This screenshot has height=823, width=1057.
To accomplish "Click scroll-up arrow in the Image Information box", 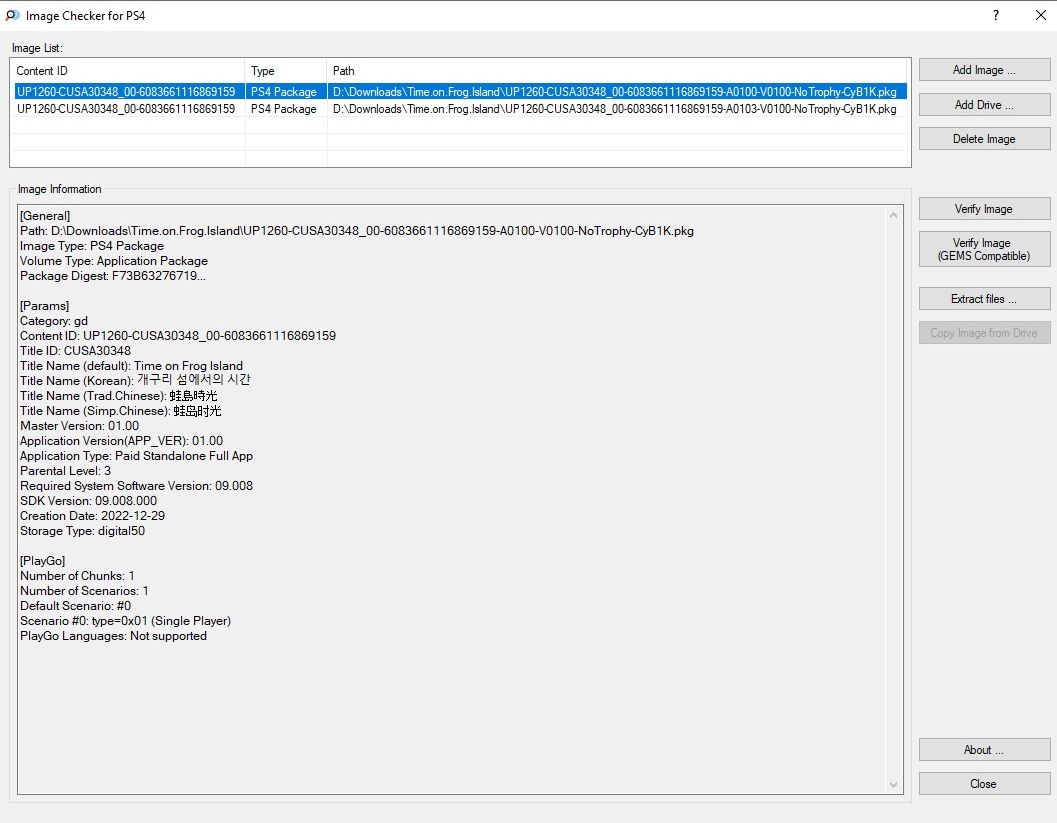I will click(893, 215).
